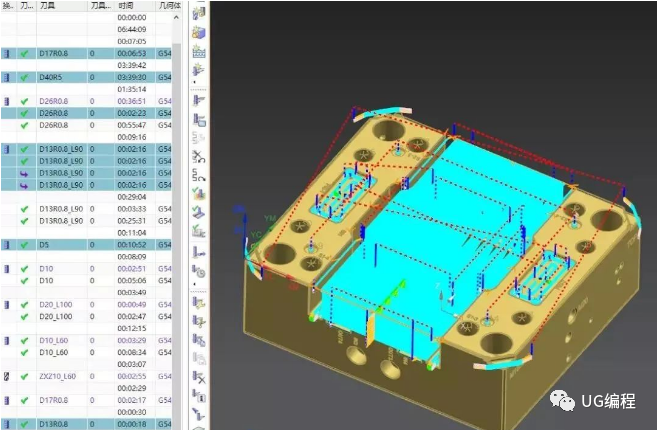Click the 刀具 column header

coord(62,5)
